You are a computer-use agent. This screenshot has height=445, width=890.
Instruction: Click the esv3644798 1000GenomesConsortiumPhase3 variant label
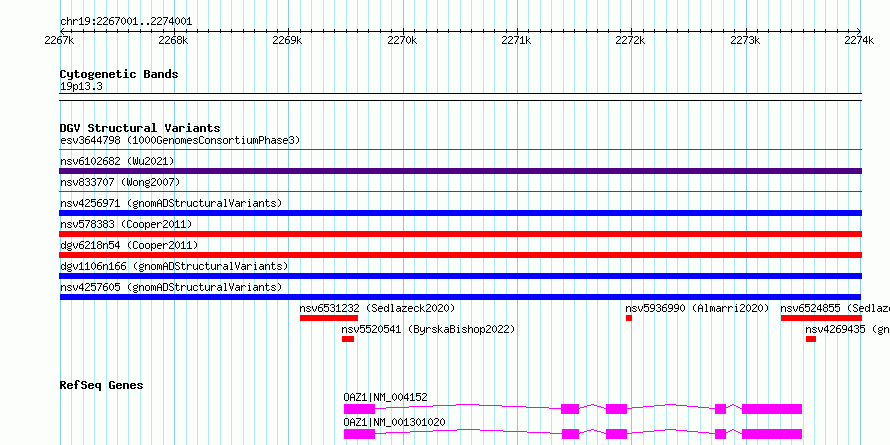click(x=180, y=140)
